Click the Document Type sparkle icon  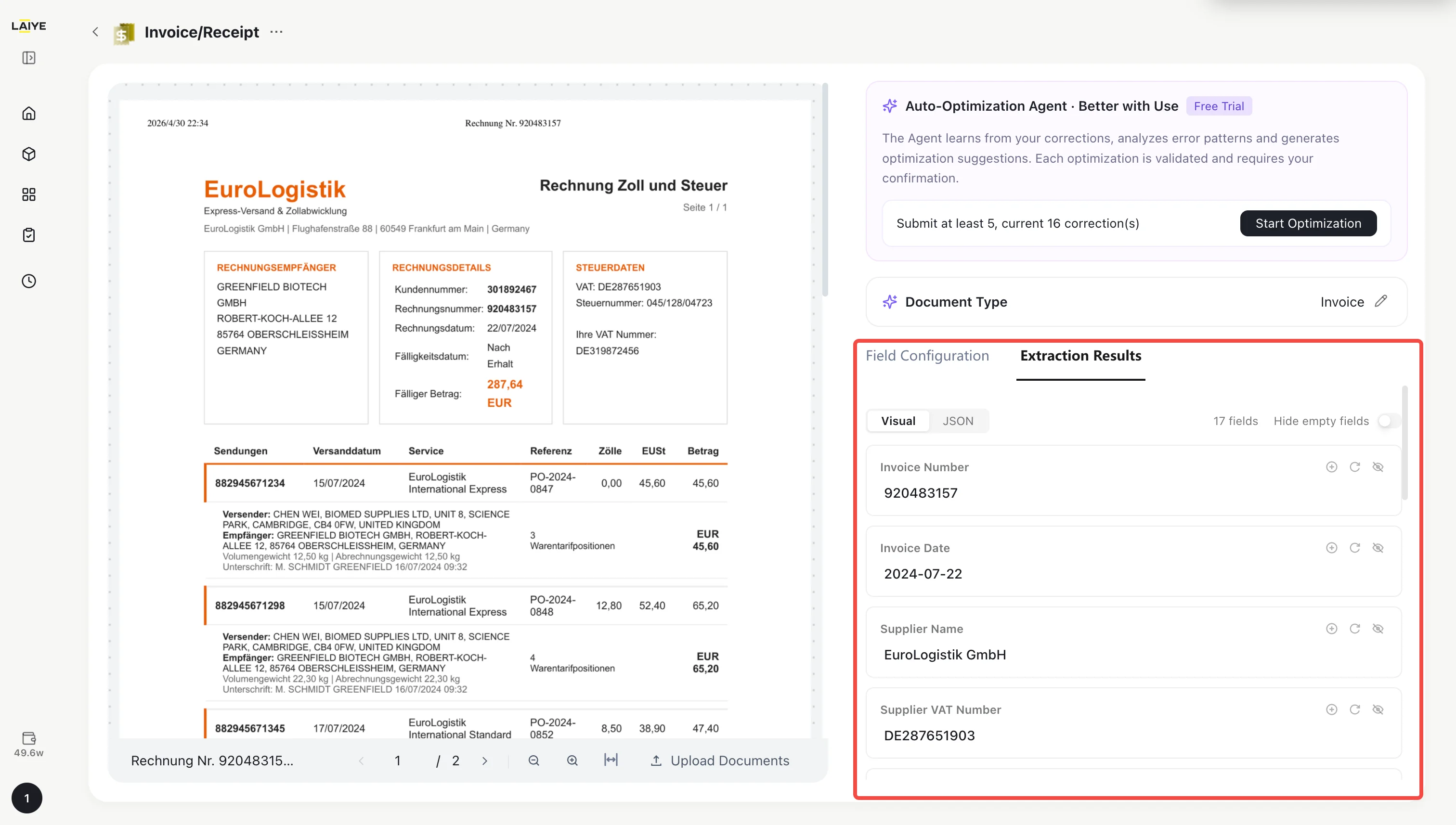(889, 301)
